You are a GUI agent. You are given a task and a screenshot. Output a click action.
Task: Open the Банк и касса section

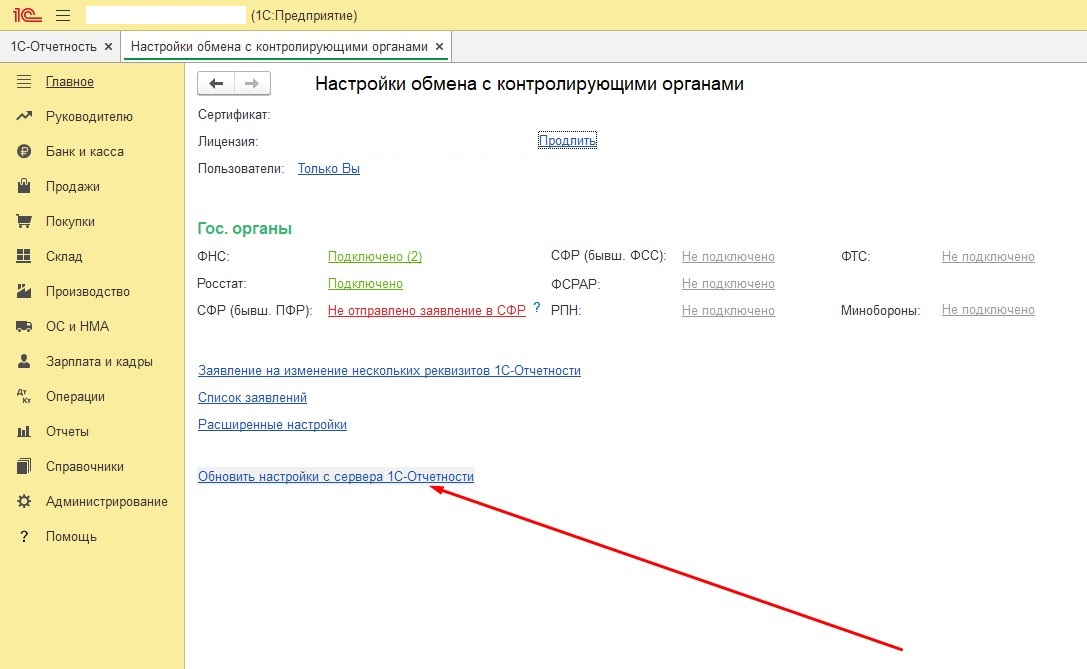click(85, 151)
